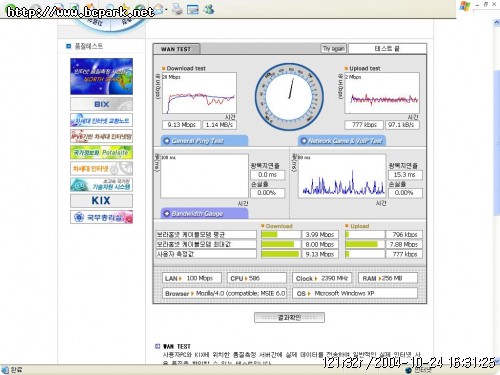Image resolution: width=500 pixels, height=375 pixels.
Task: Click the 사용자 측정값 row label
Action: click(x=206, y=254)
